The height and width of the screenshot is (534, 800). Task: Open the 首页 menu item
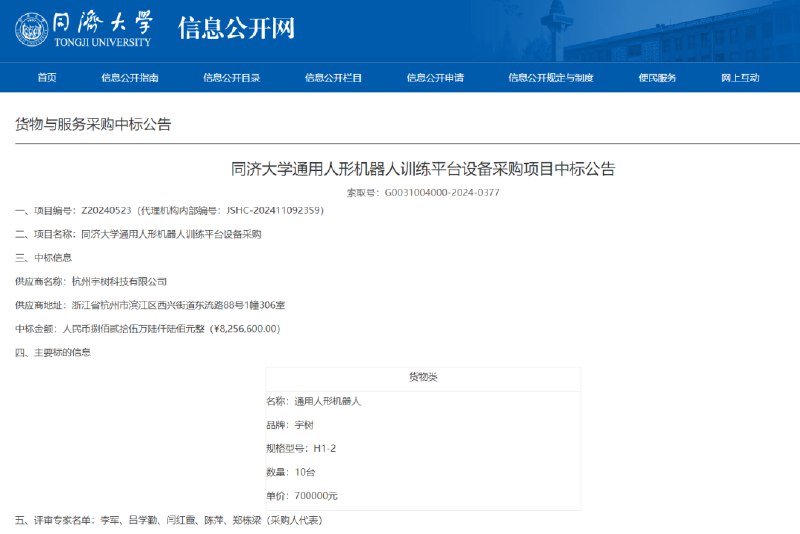[x=47, y=78]
